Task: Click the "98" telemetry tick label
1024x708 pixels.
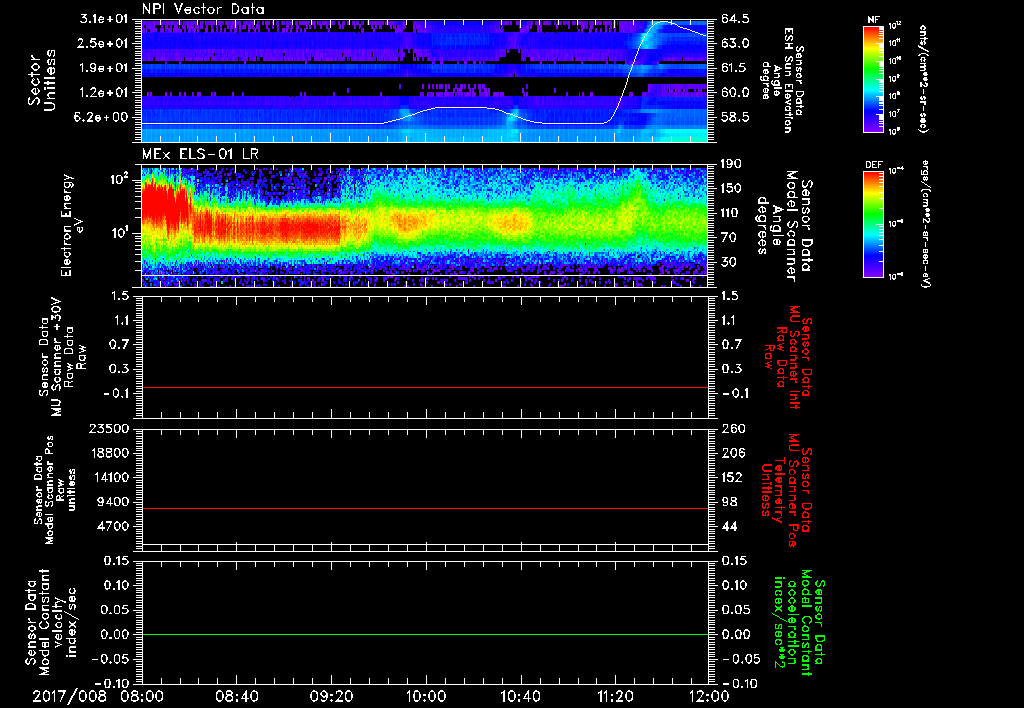Action: click(x=729, y=502)
